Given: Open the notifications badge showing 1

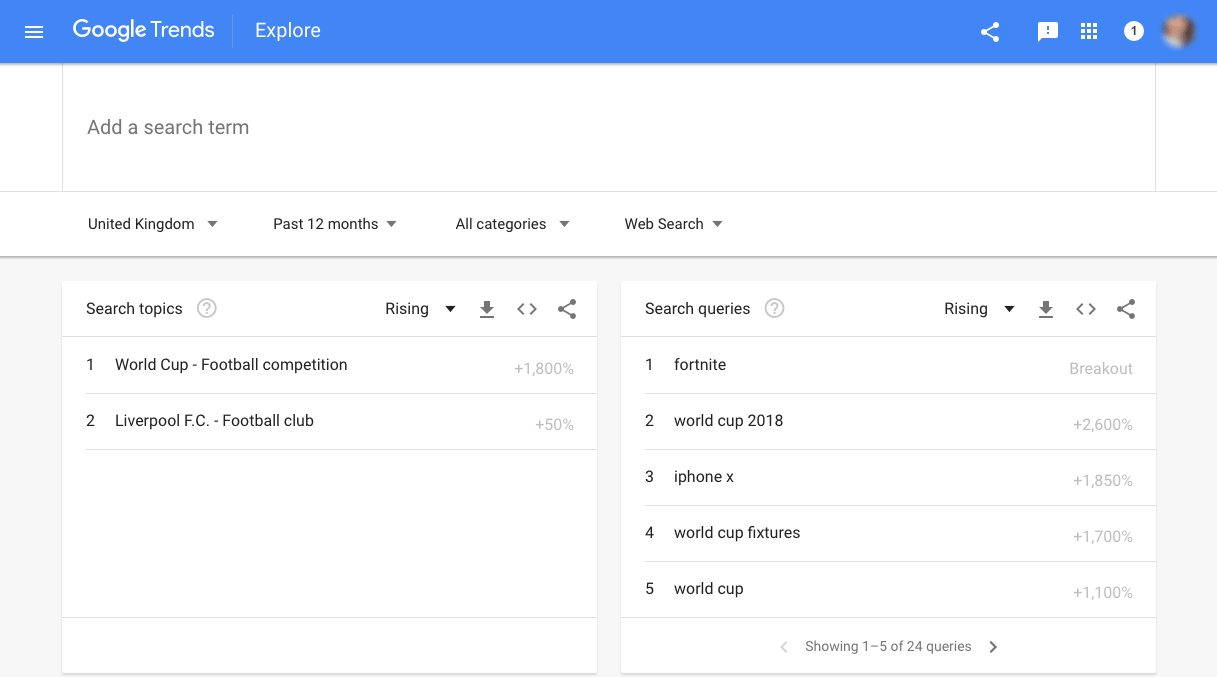Looking at the screenshot, I should point(1133,32).
